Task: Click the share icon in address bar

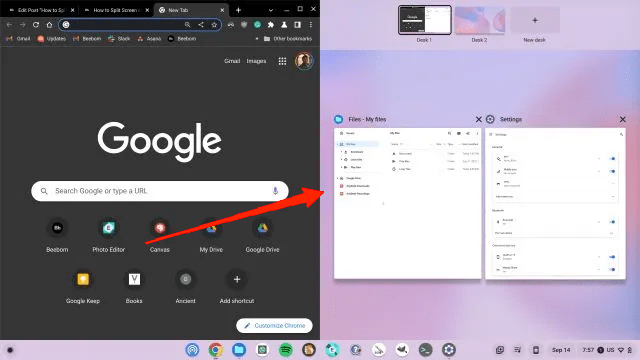Action: [201, 25]
